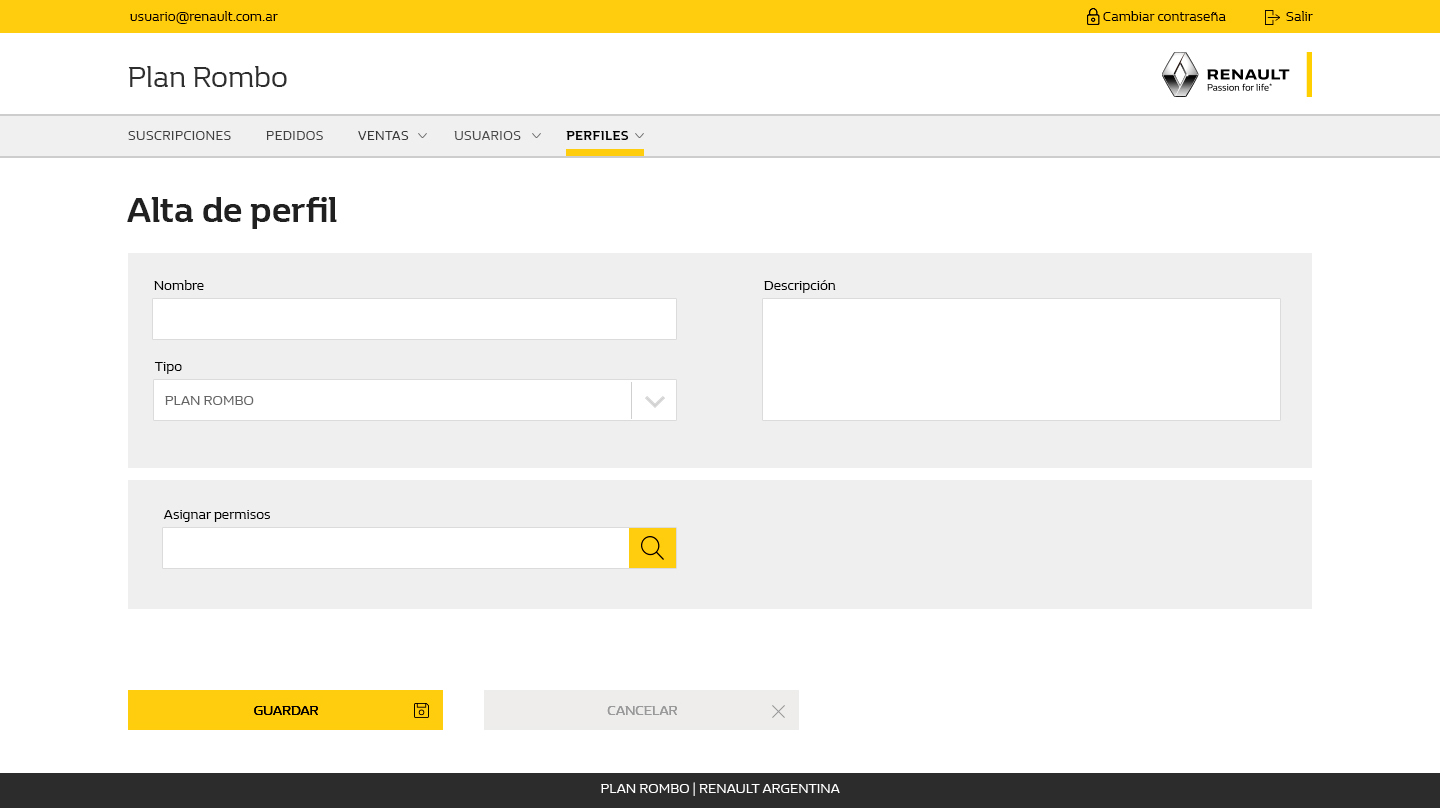This screenshot has height=808, width=1440.
Task: Click the Tipo field label
Action: [x=168, y=366]
